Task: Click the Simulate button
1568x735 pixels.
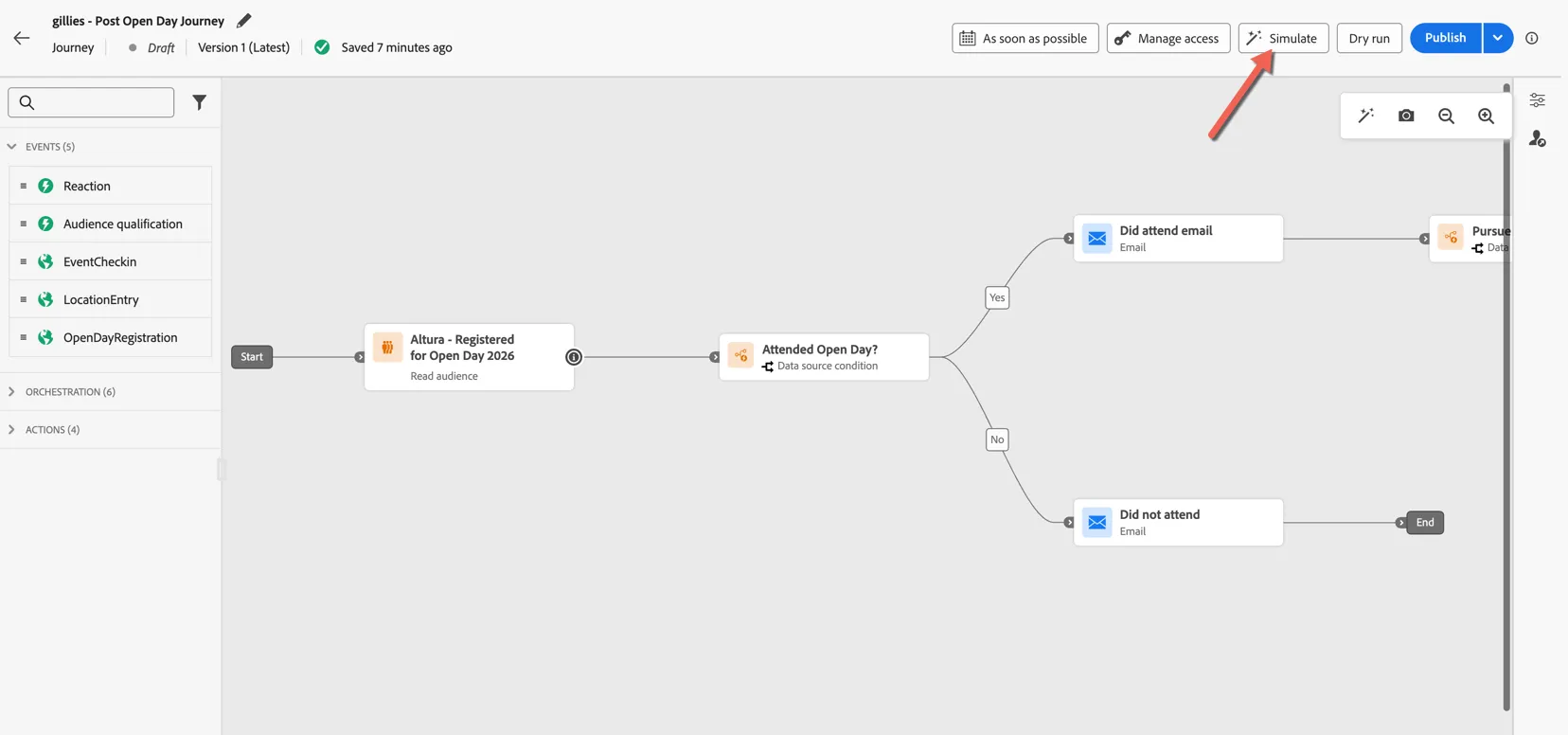Action: [x=1283, y=38]
